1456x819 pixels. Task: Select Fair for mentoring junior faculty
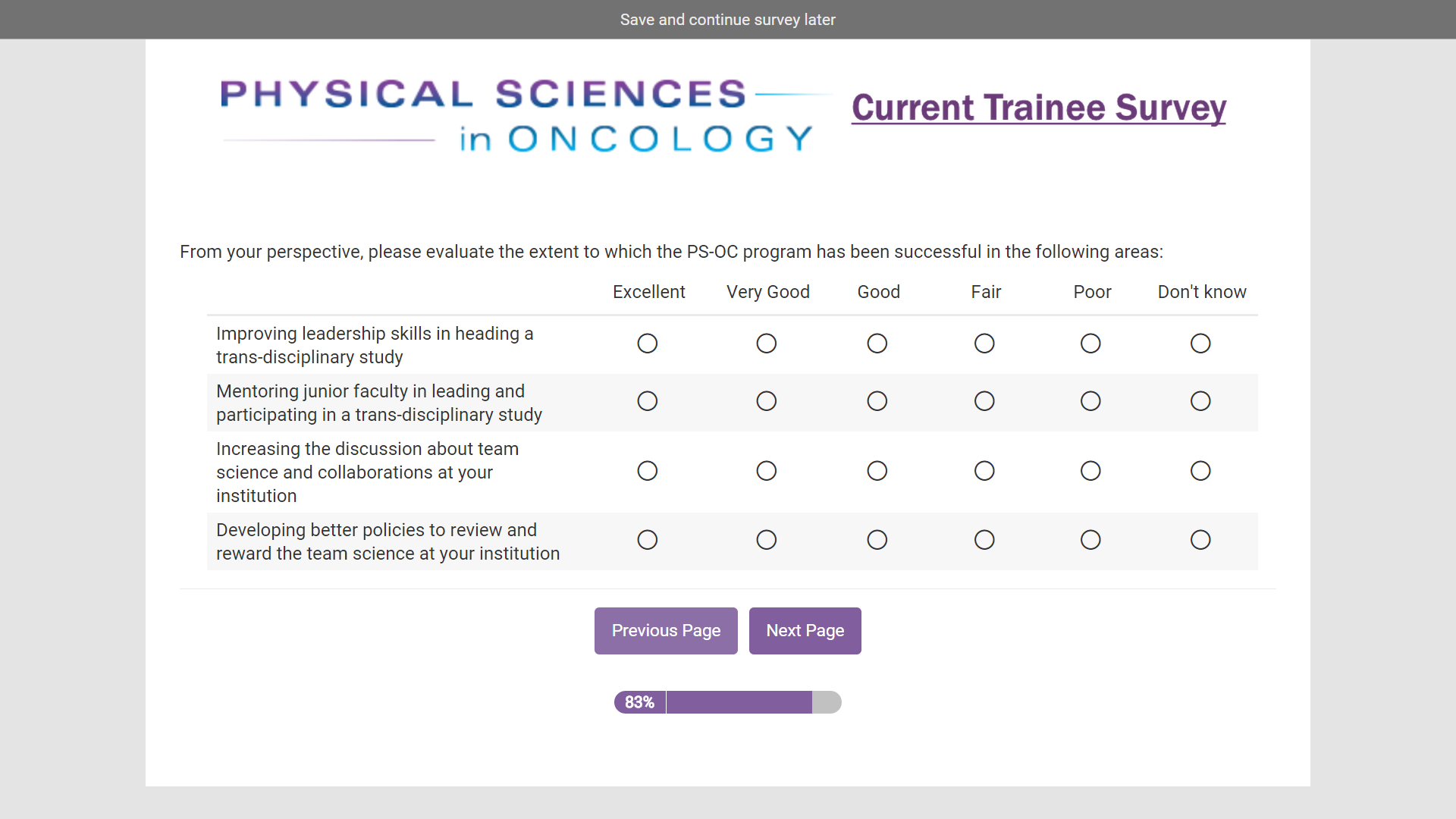pyautogui.click(x=984, y=401)
